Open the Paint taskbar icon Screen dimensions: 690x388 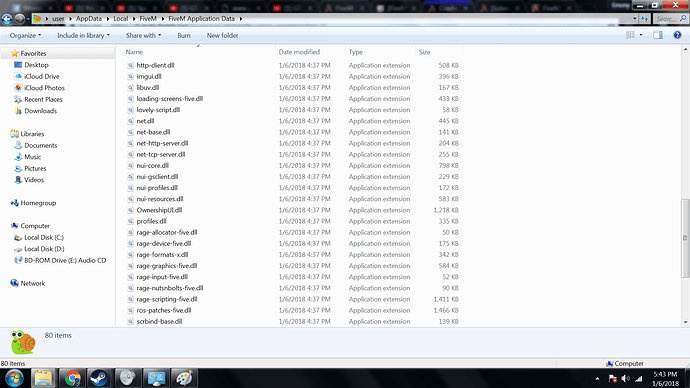(184, 378)
